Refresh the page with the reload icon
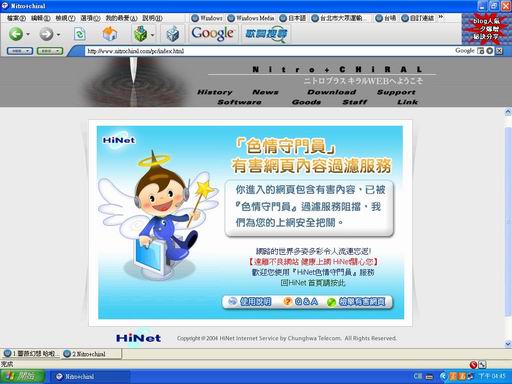512x384 pixels. (x=80, y=34)
